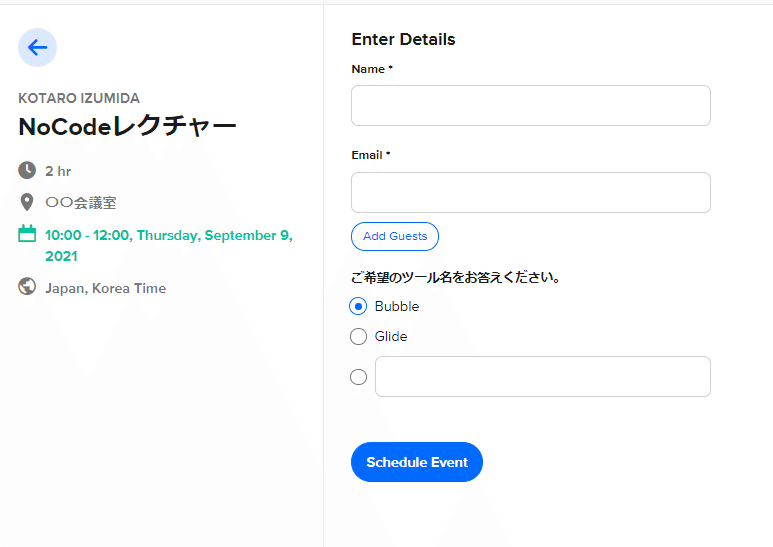Click the green calendar icon

(27, 234)
